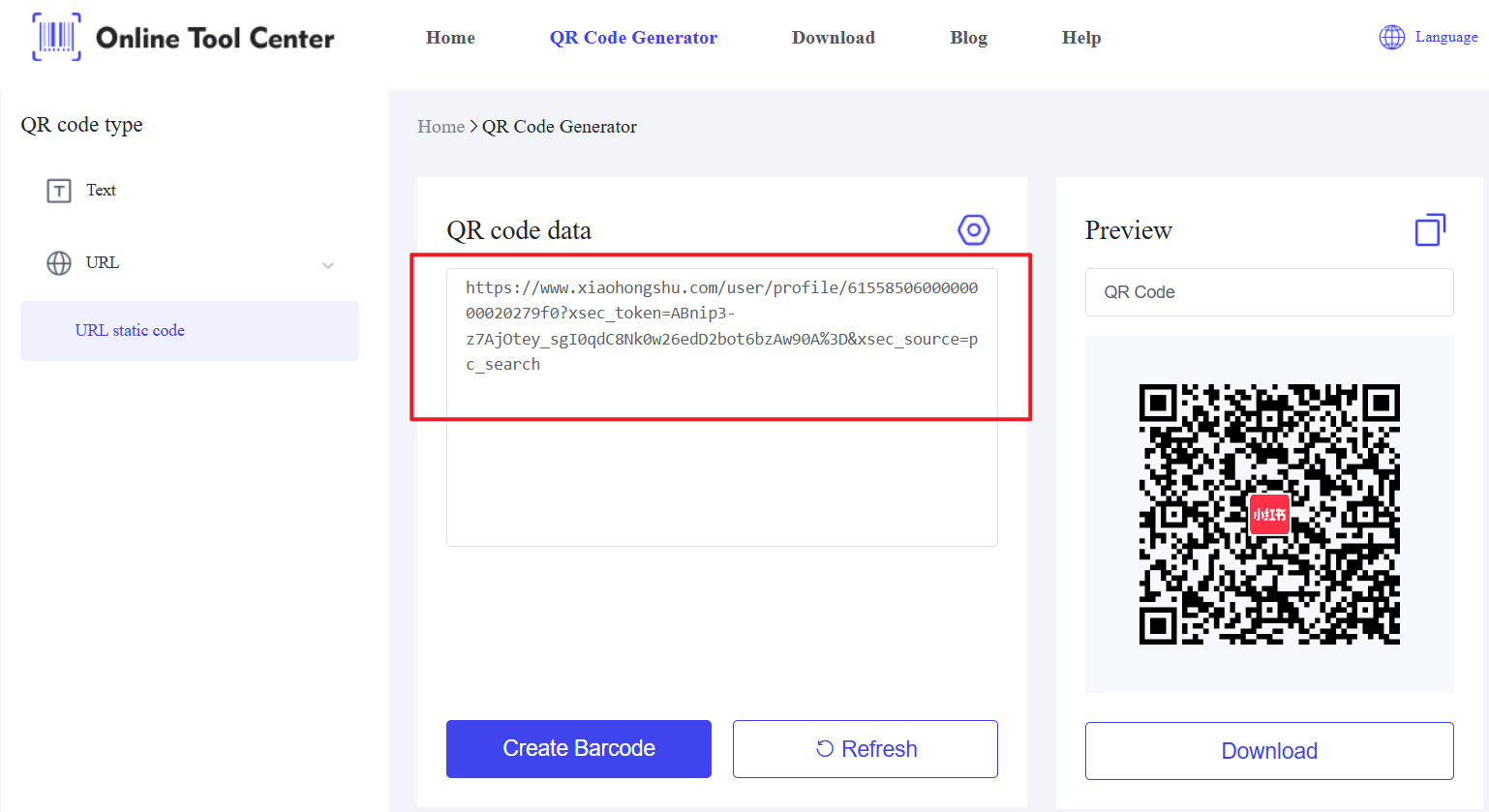Open the Help page
Screen dimensions: 1489x812
coord(1080,38)
